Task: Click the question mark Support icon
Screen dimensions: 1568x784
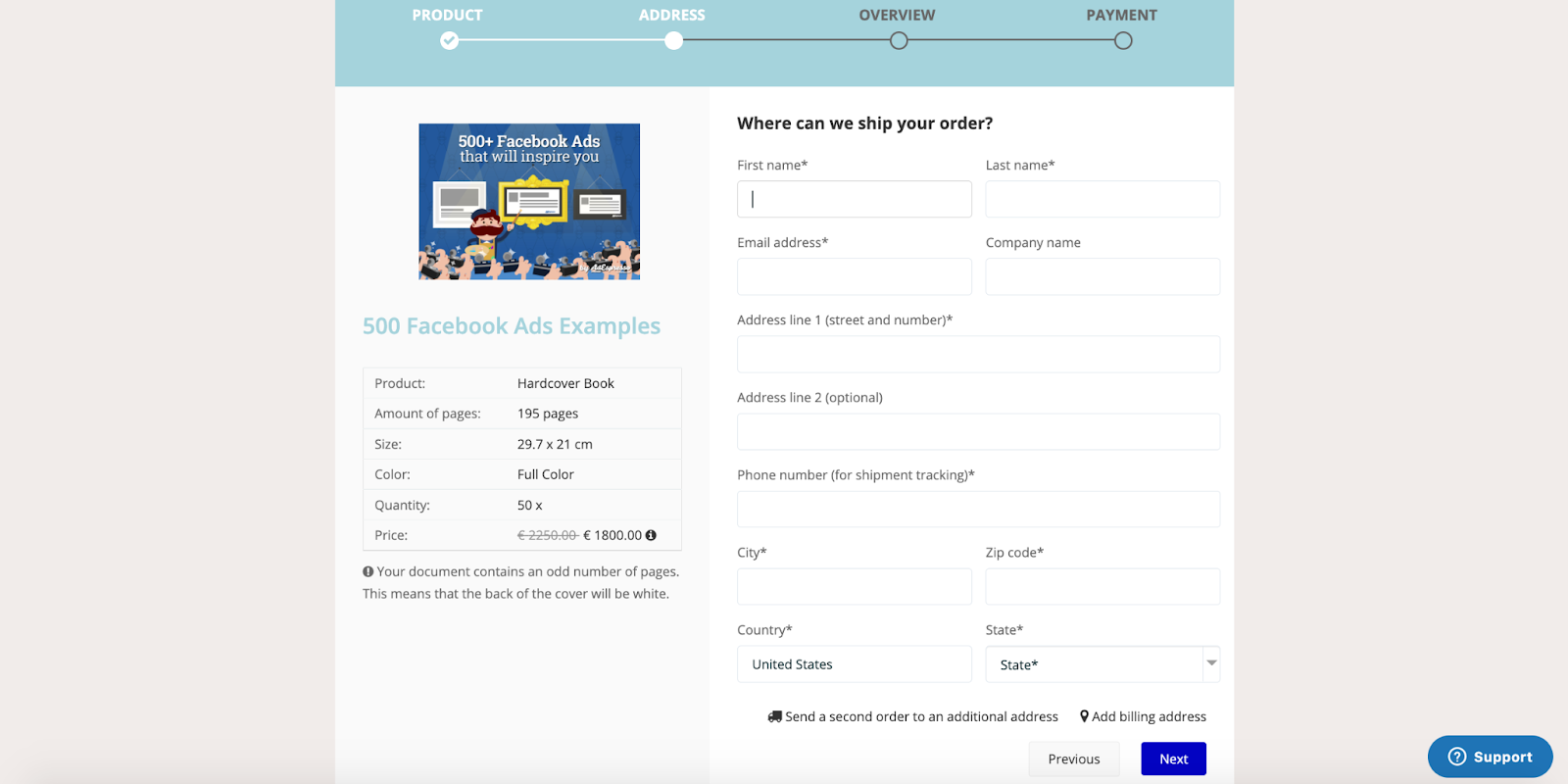Action: point(1457,757)
